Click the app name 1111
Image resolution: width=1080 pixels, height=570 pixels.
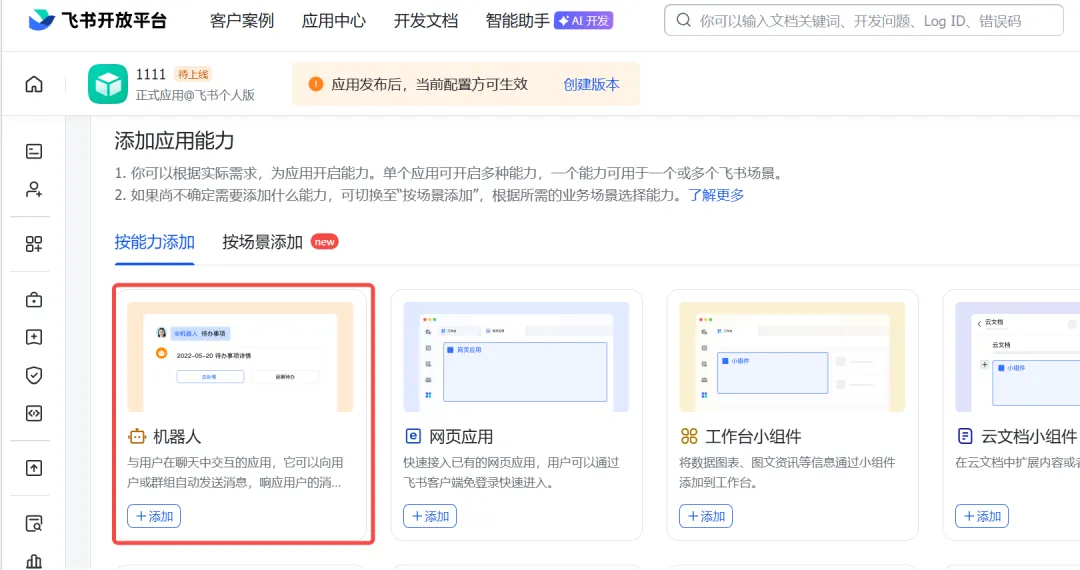point(151,74)
